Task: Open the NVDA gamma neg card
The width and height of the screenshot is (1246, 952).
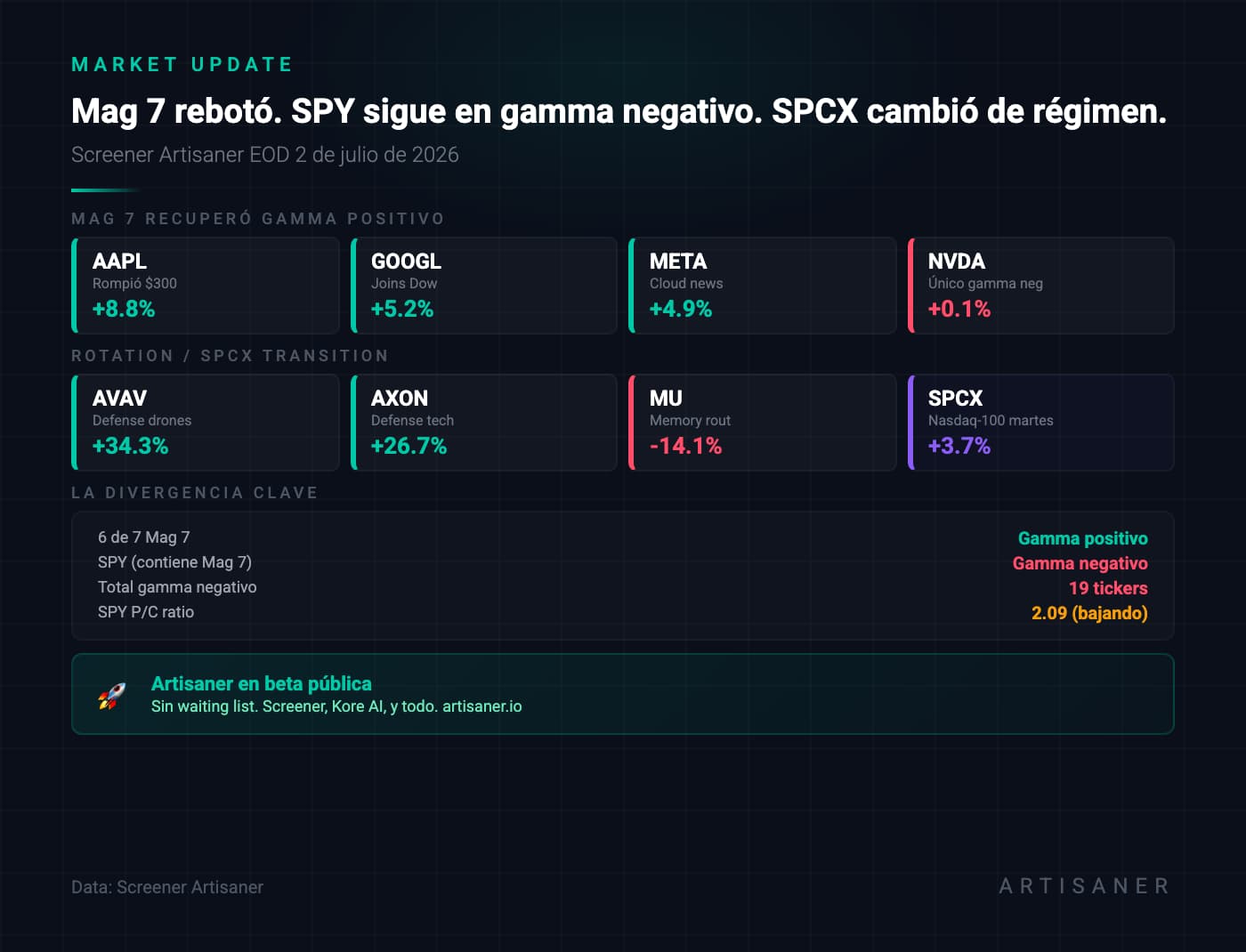Action: (1041, 286)
